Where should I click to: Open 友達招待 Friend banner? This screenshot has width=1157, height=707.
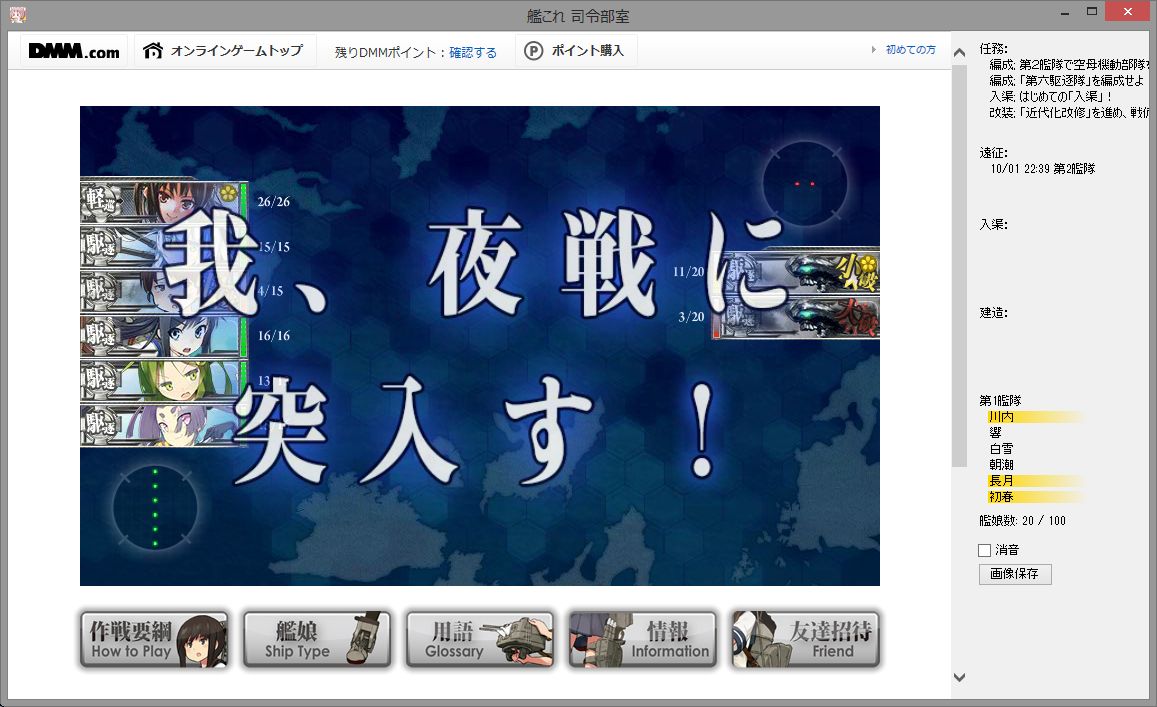click(x=806, y=639)
